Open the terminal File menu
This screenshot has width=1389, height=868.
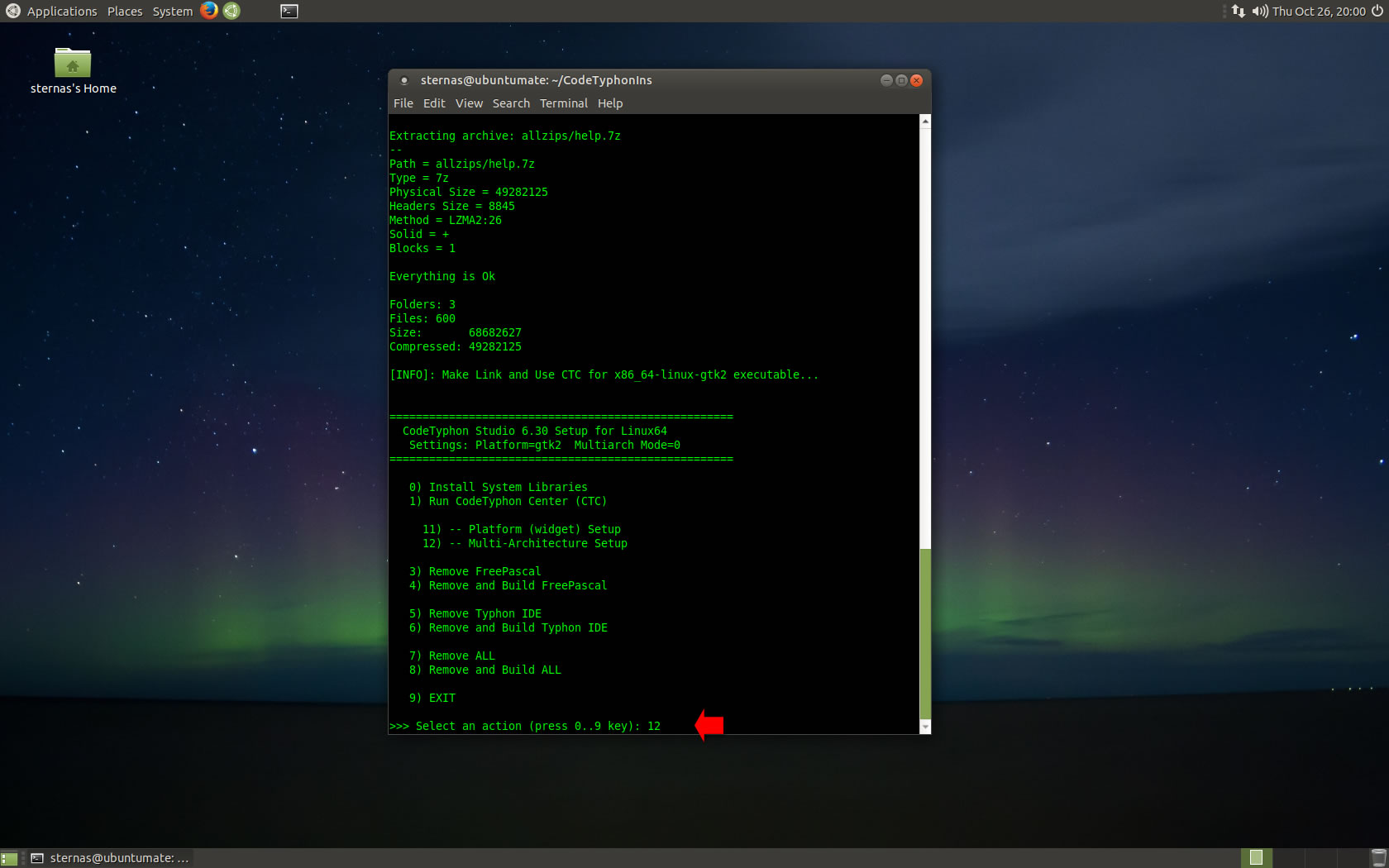coord(403,103)
